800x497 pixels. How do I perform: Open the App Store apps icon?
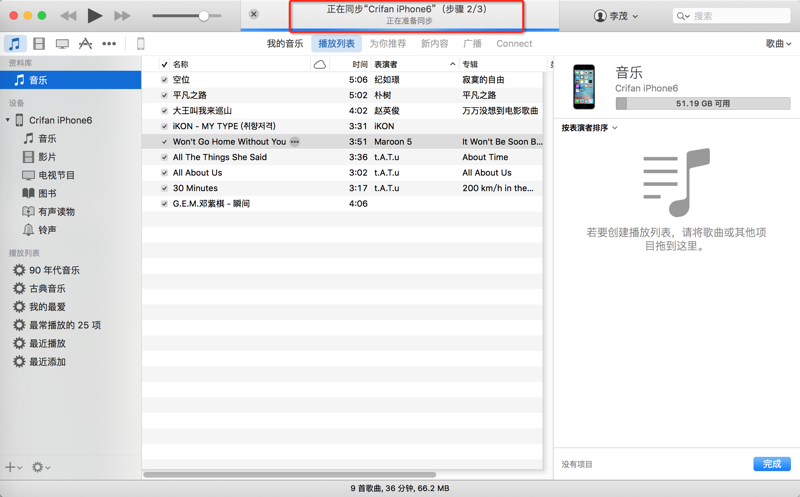pos(85,43)
